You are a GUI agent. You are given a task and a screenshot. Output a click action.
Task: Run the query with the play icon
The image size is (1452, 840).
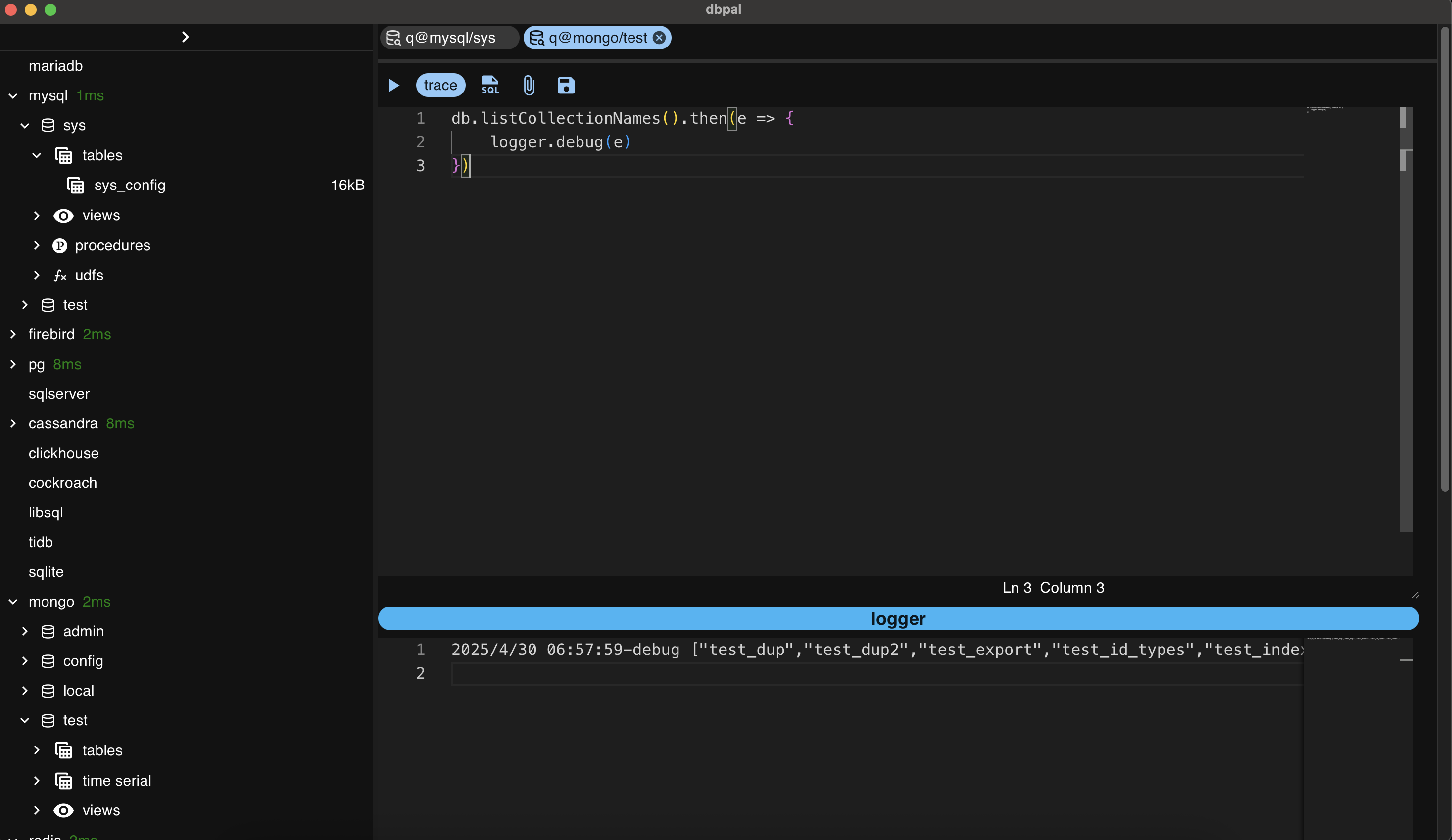pos(394,85)
